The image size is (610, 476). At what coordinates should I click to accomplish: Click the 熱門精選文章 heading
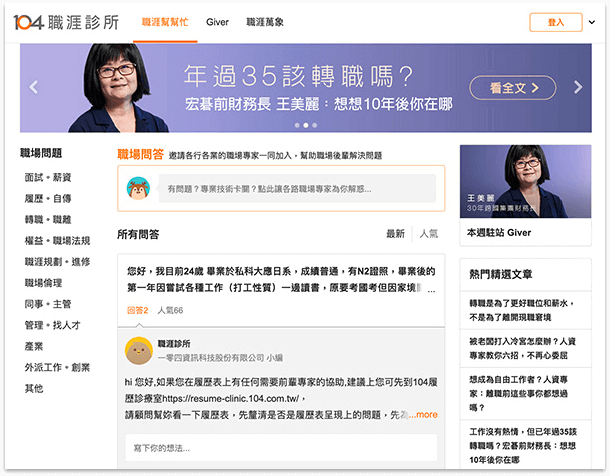point(501,274)
